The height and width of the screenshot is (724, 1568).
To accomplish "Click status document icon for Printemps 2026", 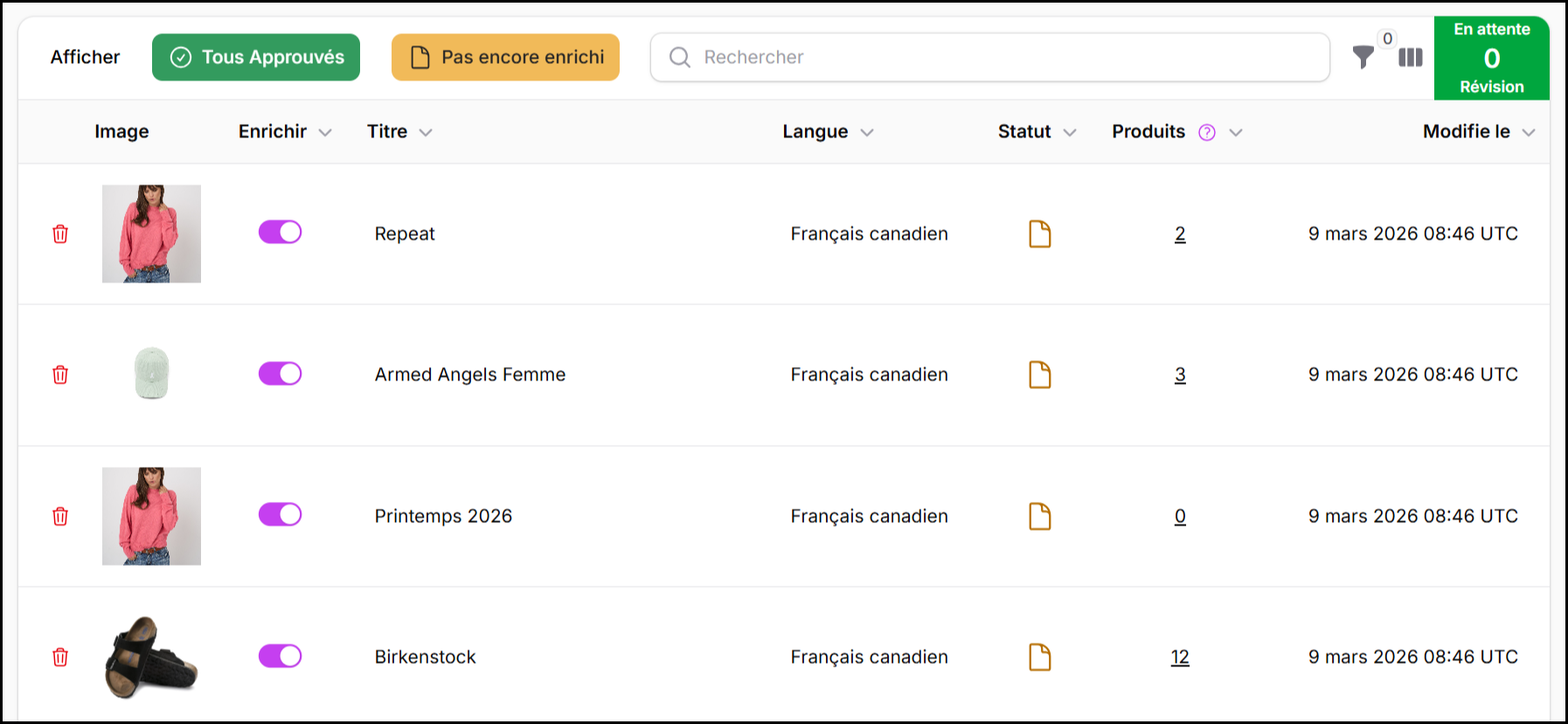I will (x=1039, y=517).
